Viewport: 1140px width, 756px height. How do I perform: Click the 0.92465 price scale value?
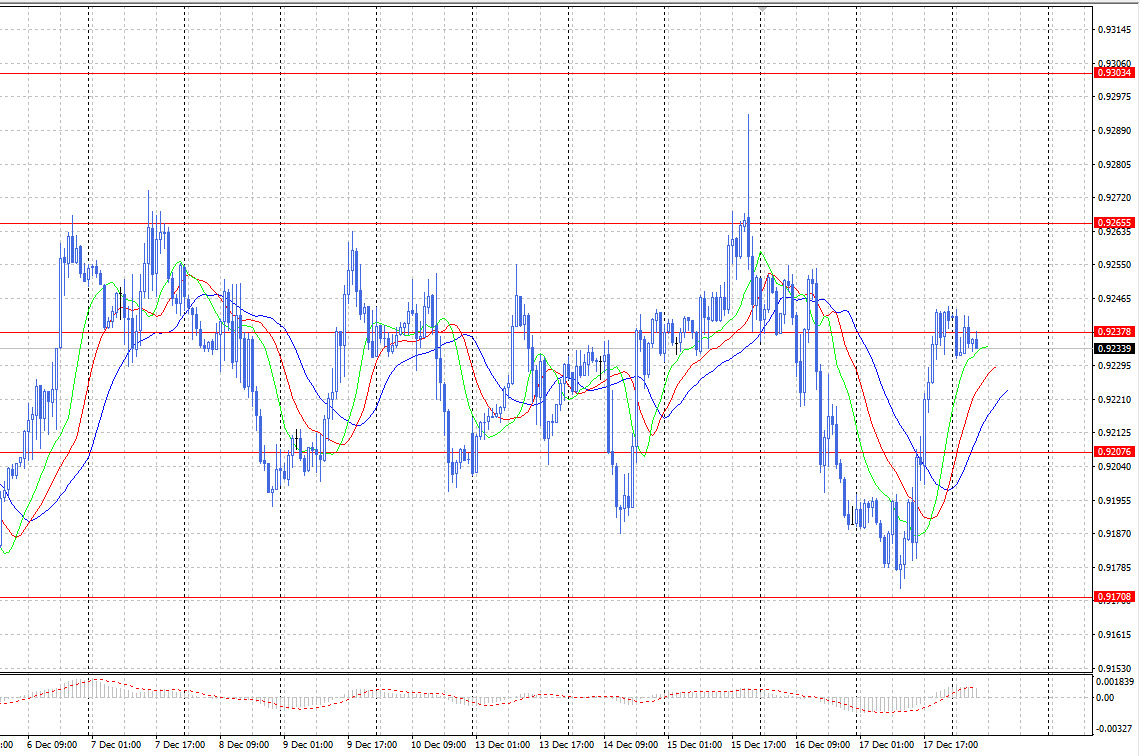coord(1114,299)
